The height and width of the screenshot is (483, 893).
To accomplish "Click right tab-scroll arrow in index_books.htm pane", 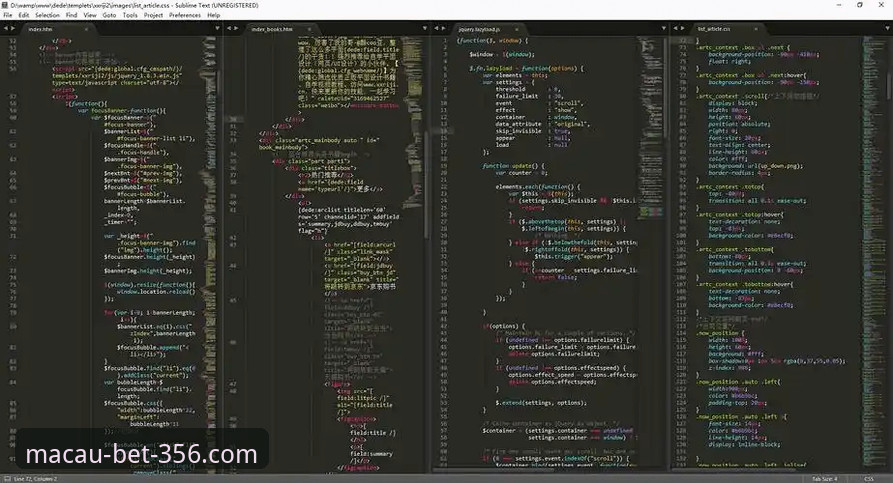I will (x=236, y=28).
